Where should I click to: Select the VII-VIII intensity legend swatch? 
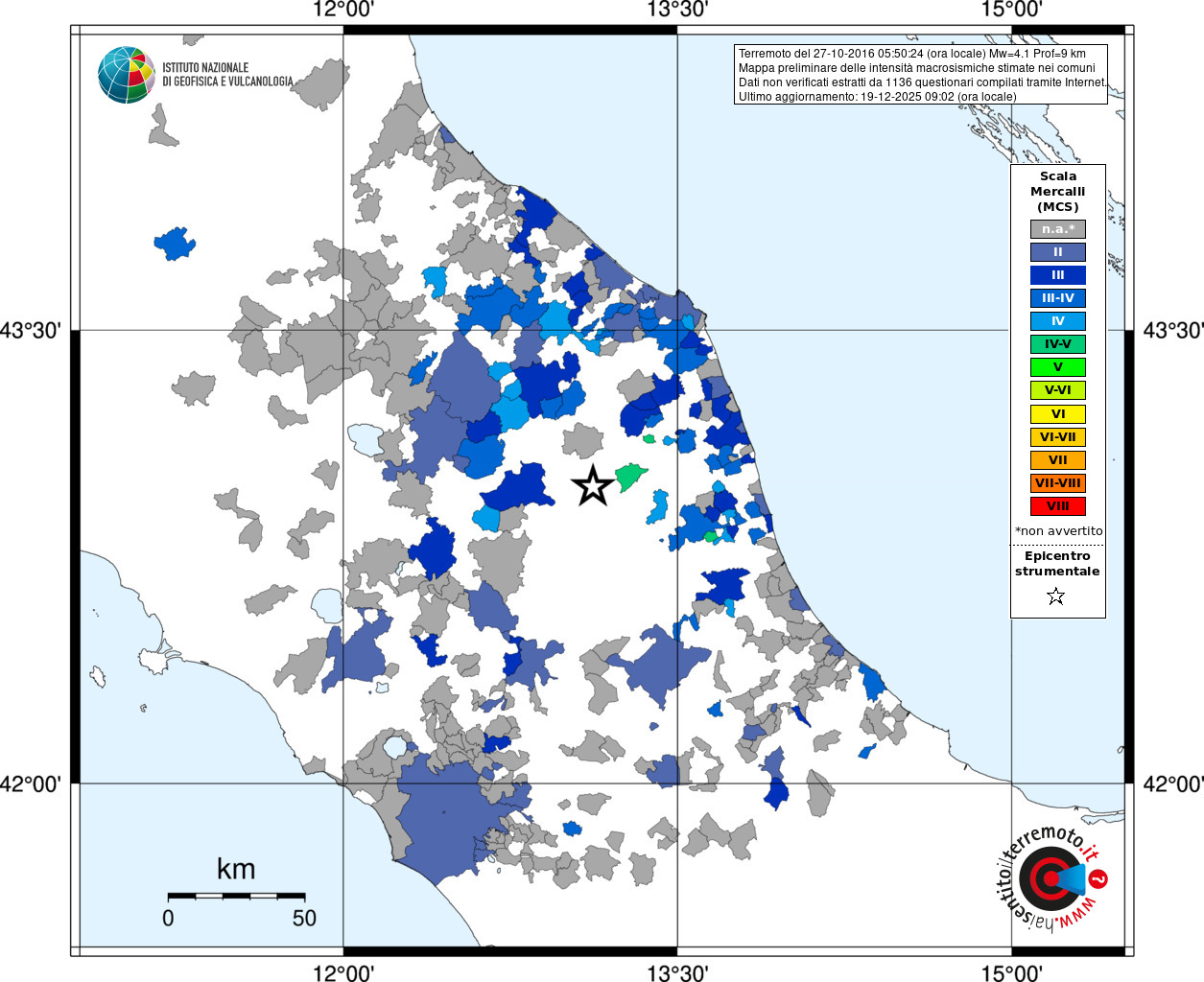tap(1057, 483)
